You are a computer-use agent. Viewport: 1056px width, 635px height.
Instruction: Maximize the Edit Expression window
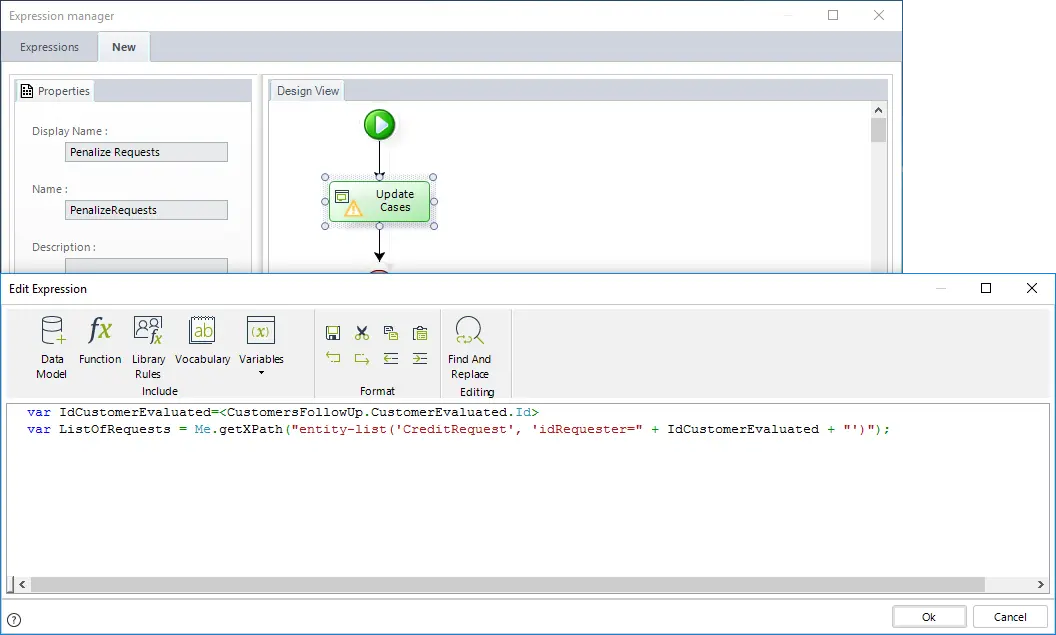[x=986, y=288]
